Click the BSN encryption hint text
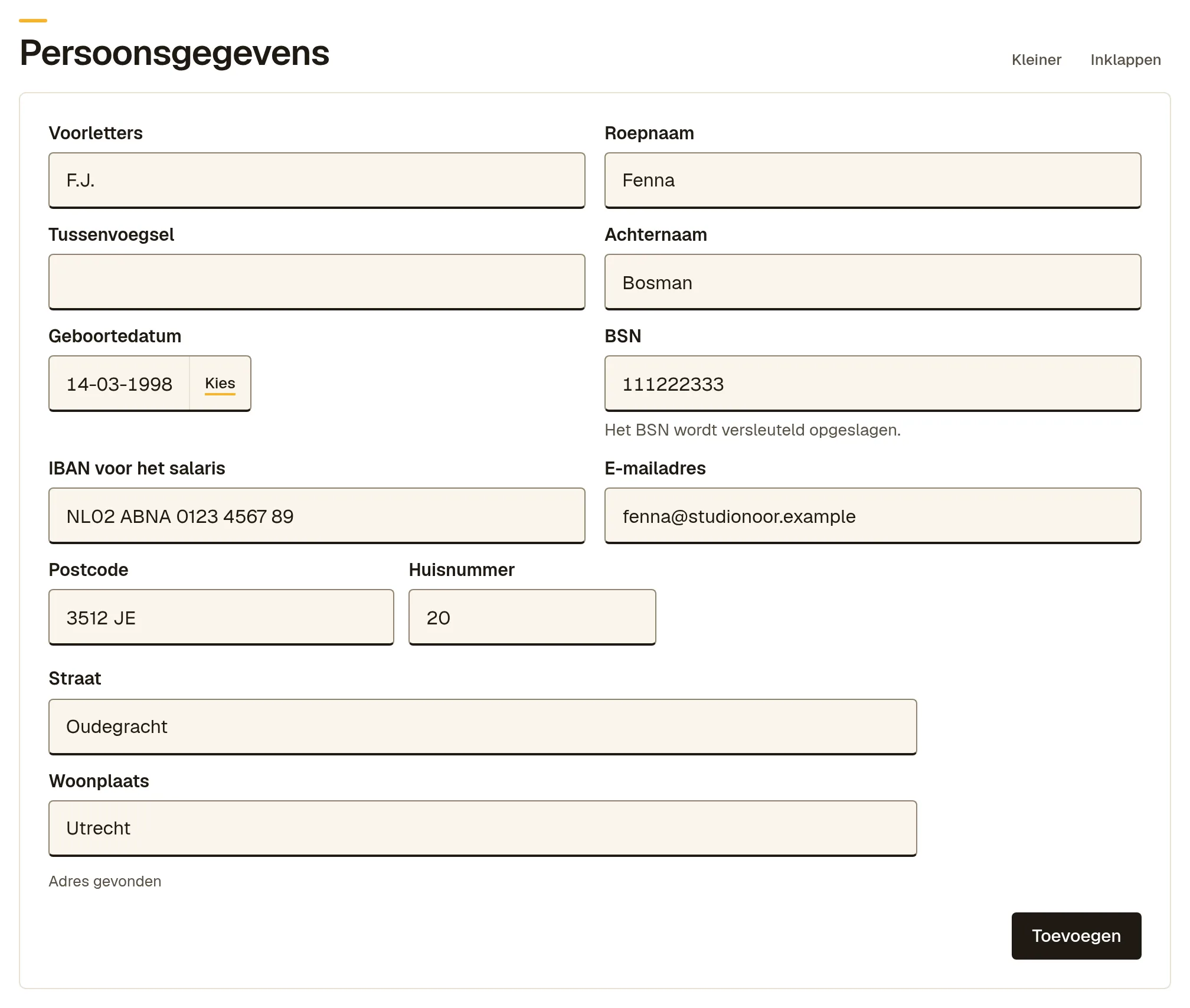This screenshot has height=1008, width=1190. [x=753, y=430]
